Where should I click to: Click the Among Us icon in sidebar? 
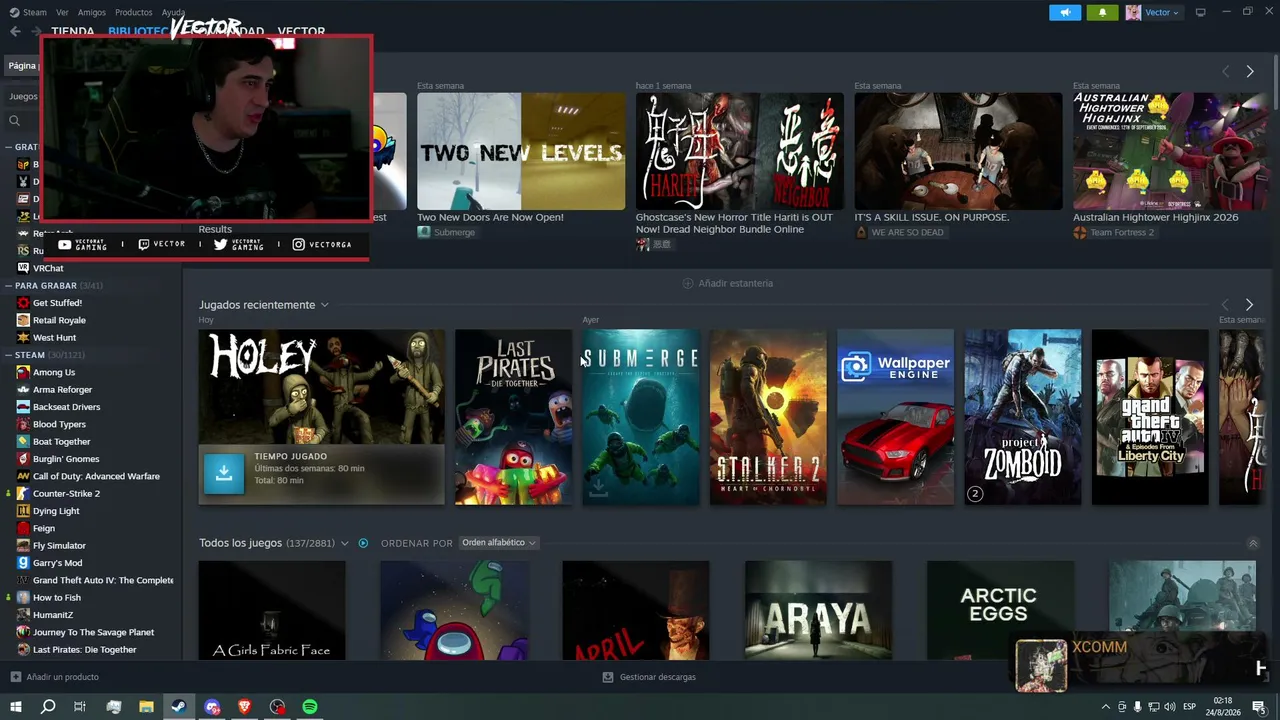click(23, 372)
